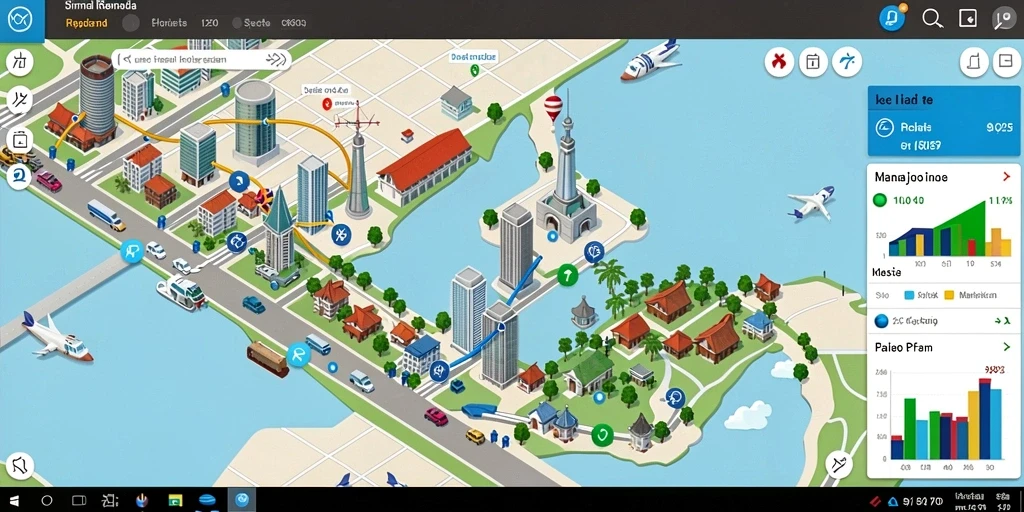Open the calendar round button on map

[x=812, y=62]
